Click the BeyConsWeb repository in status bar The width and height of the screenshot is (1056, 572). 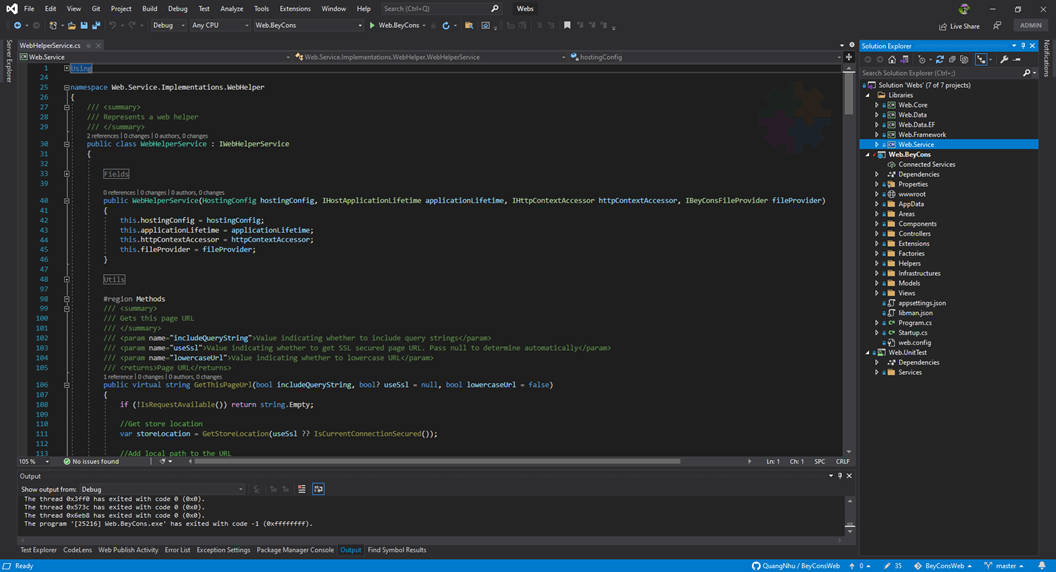point(943,566)
